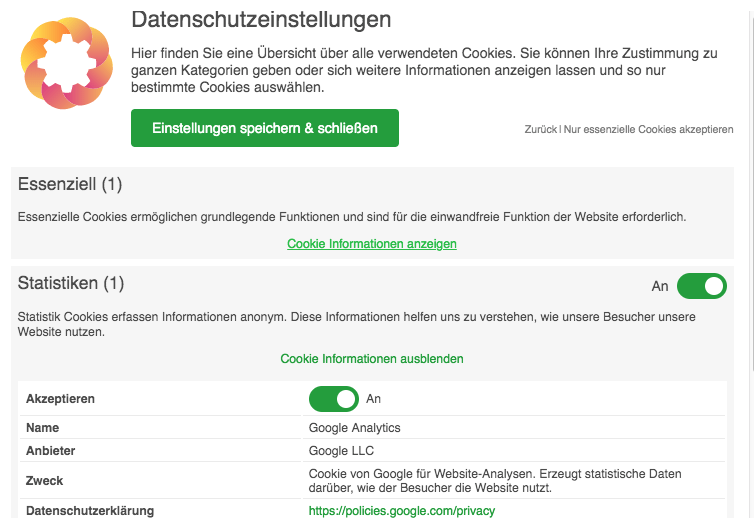Disable the Statistiken category toggle

coord(701,286)
